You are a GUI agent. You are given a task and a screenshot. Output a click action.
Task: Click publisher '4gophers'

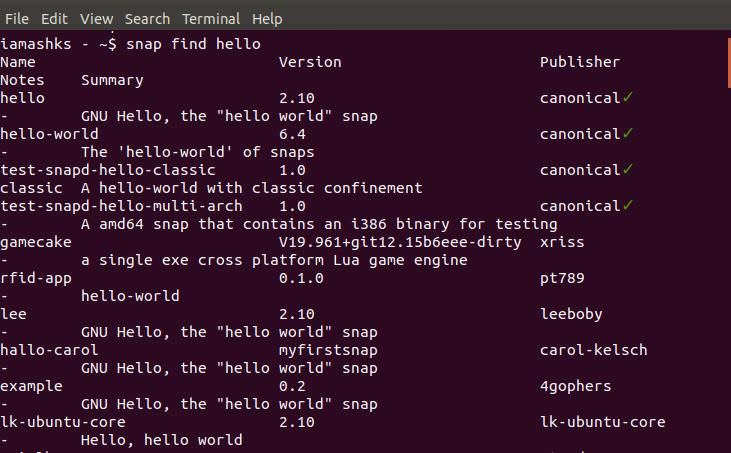click(576, 386)
